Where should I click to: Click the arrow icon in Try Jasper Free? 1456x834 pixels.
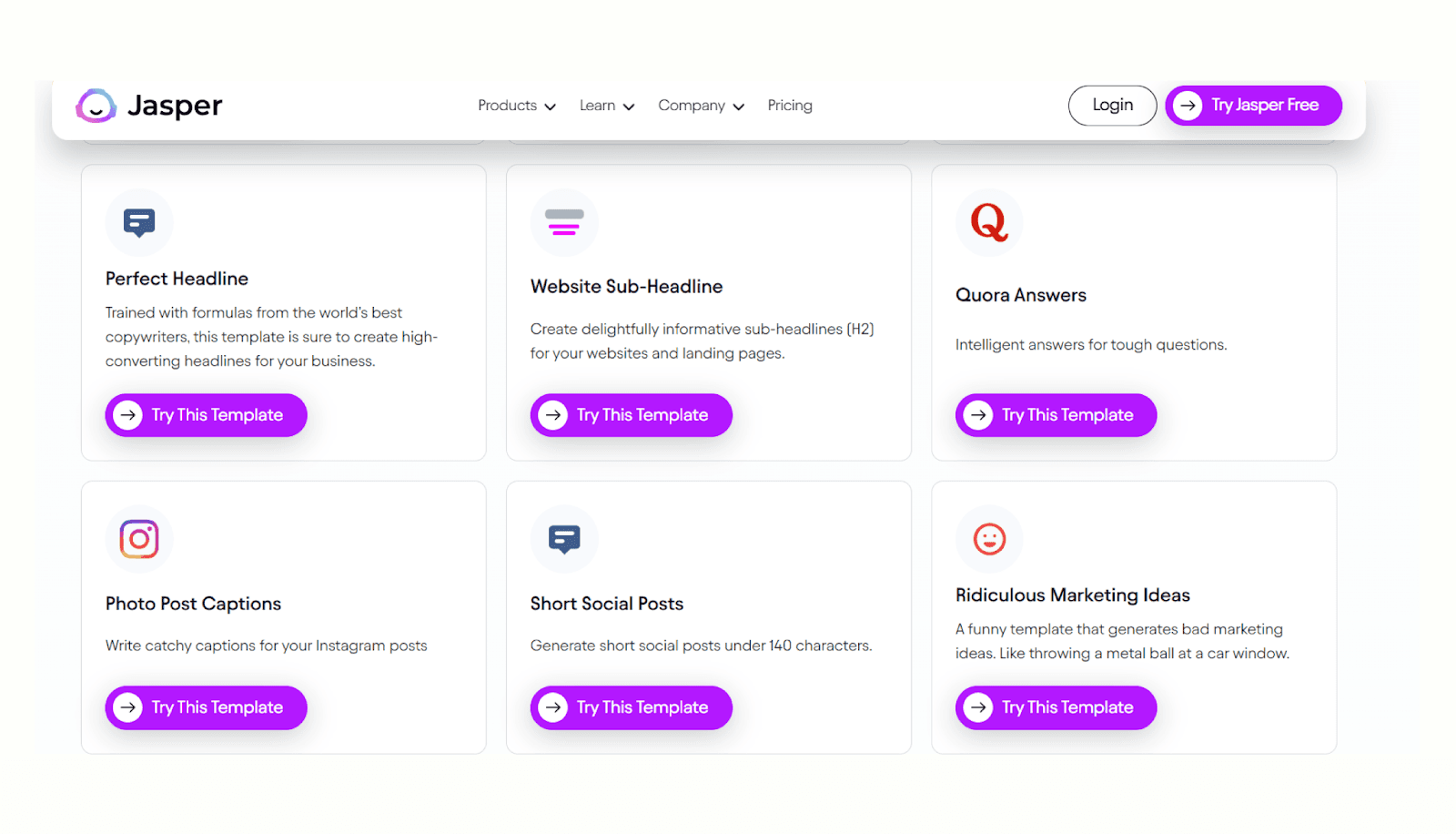point(1188,106)
